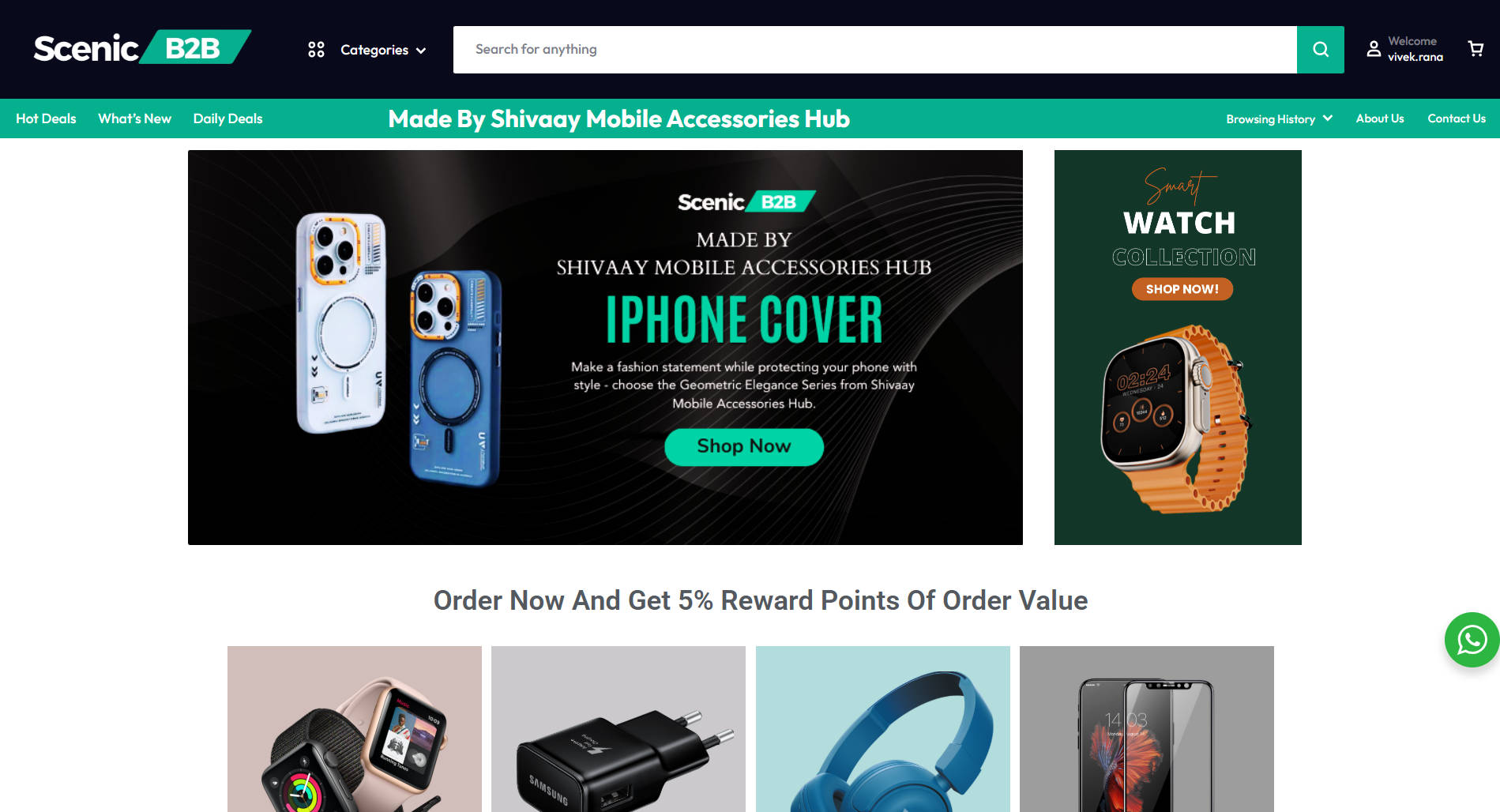Open the Samsung charger product thumbnail
Viewport: 1500px width, 812px height.
click(618, 729)
